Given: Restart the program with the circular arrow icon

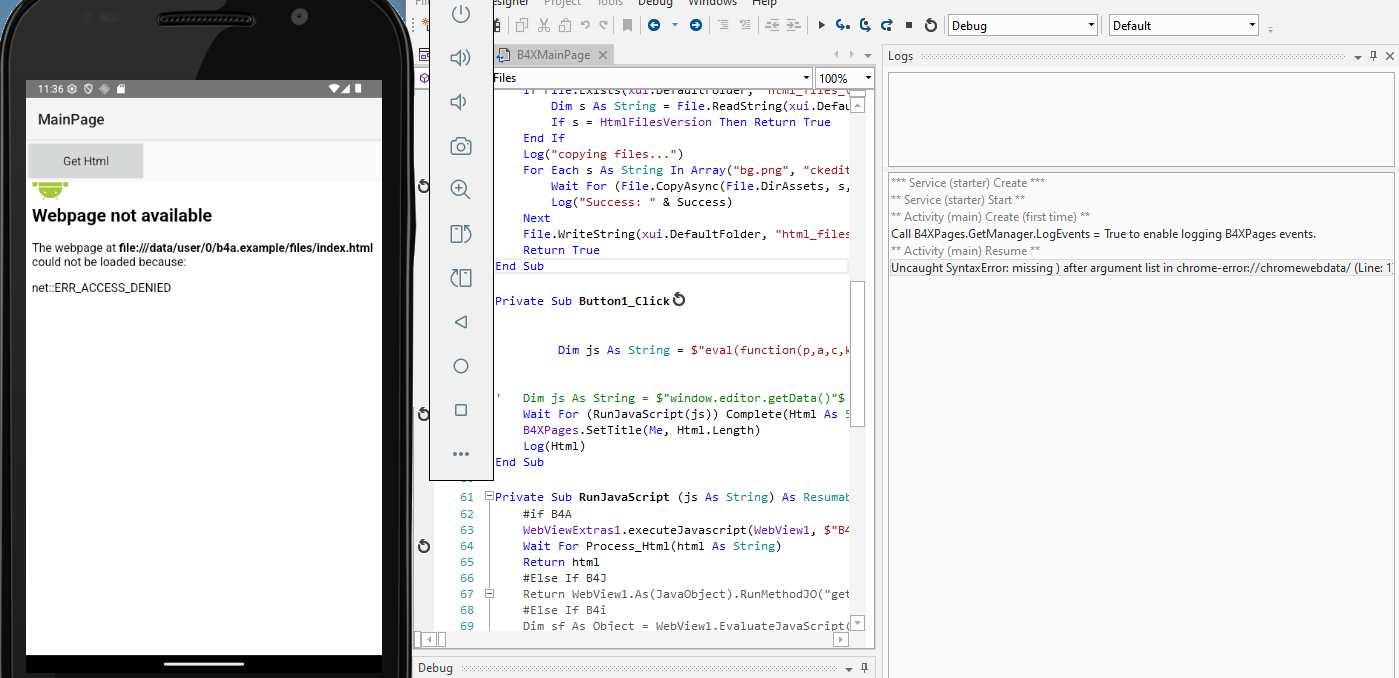Looking at the screenshot, I should (931, 25).
